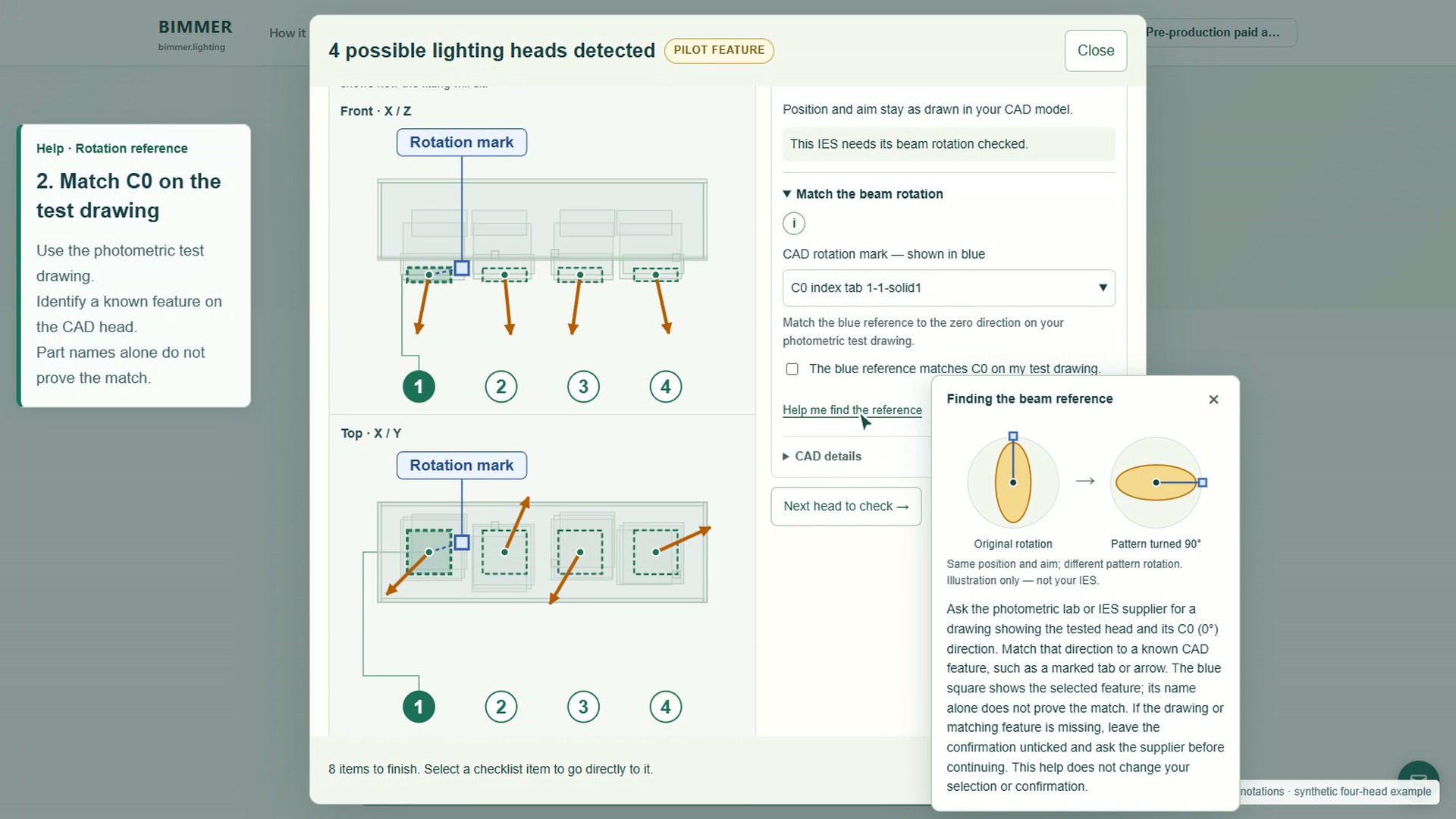Click the Rotation mark label in Front view
This screenshot has width=1456, height=819.
(461, 143)
